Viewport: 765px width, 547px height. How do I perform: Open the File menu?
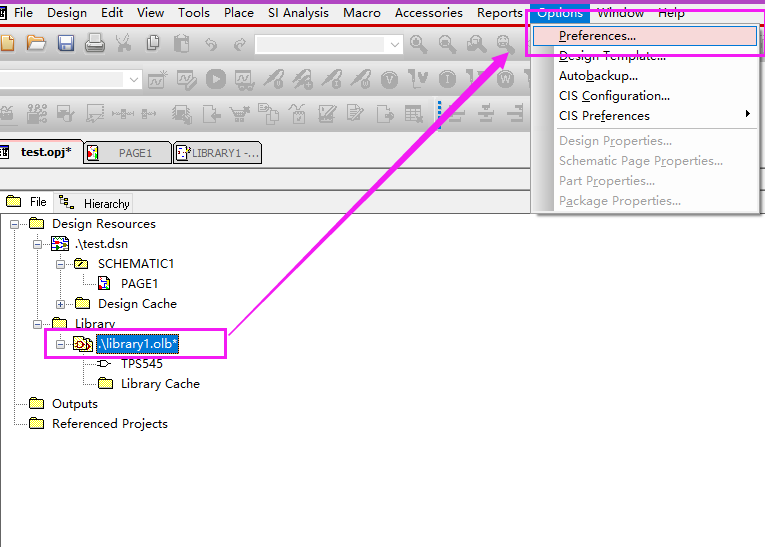click(x=23, y=13)
